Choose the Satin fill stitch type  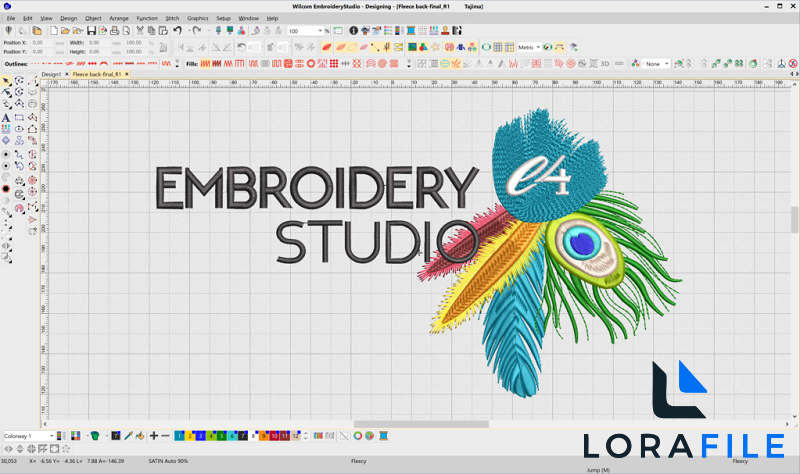pos(205,64)
